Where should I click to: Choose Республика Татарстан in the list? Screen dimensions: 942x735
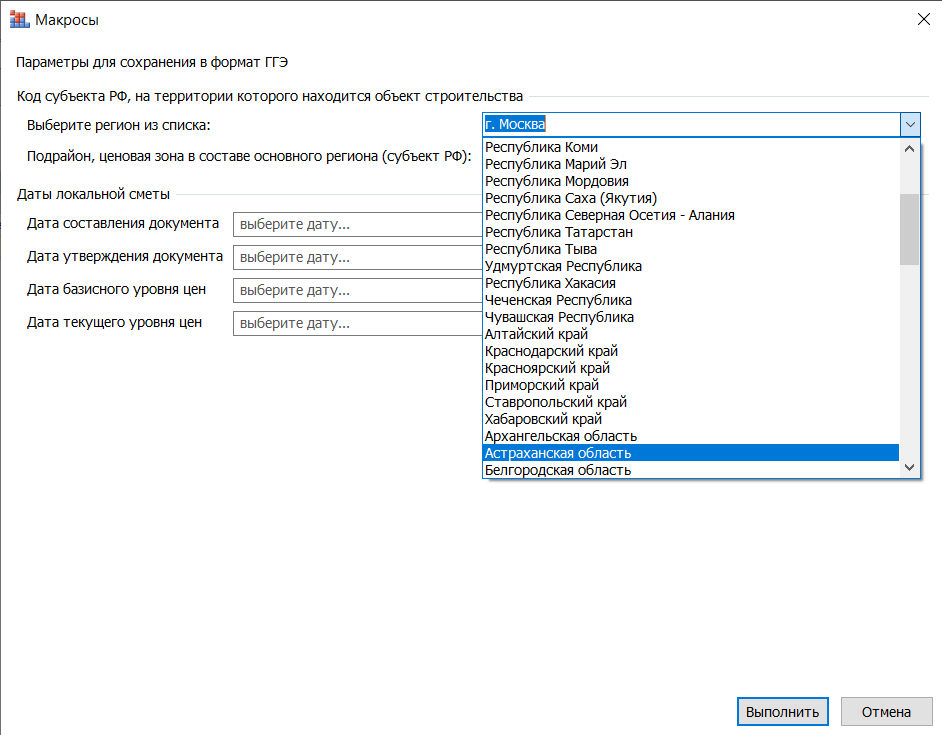coord(558,232)
